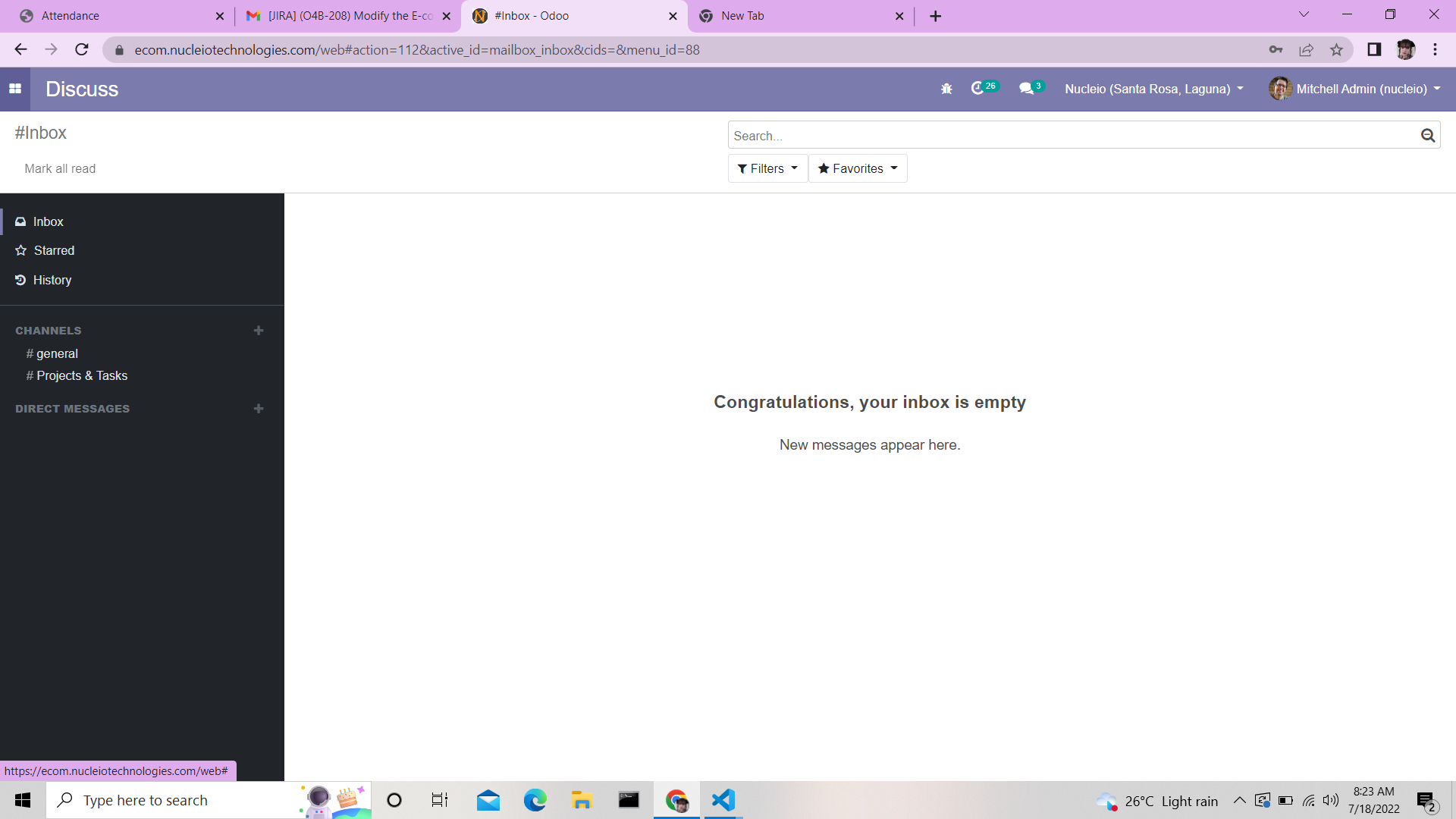The image size is (1456, 819).
Task: Open the password key icon in address bar
Action: click(x=1276, y=50)
